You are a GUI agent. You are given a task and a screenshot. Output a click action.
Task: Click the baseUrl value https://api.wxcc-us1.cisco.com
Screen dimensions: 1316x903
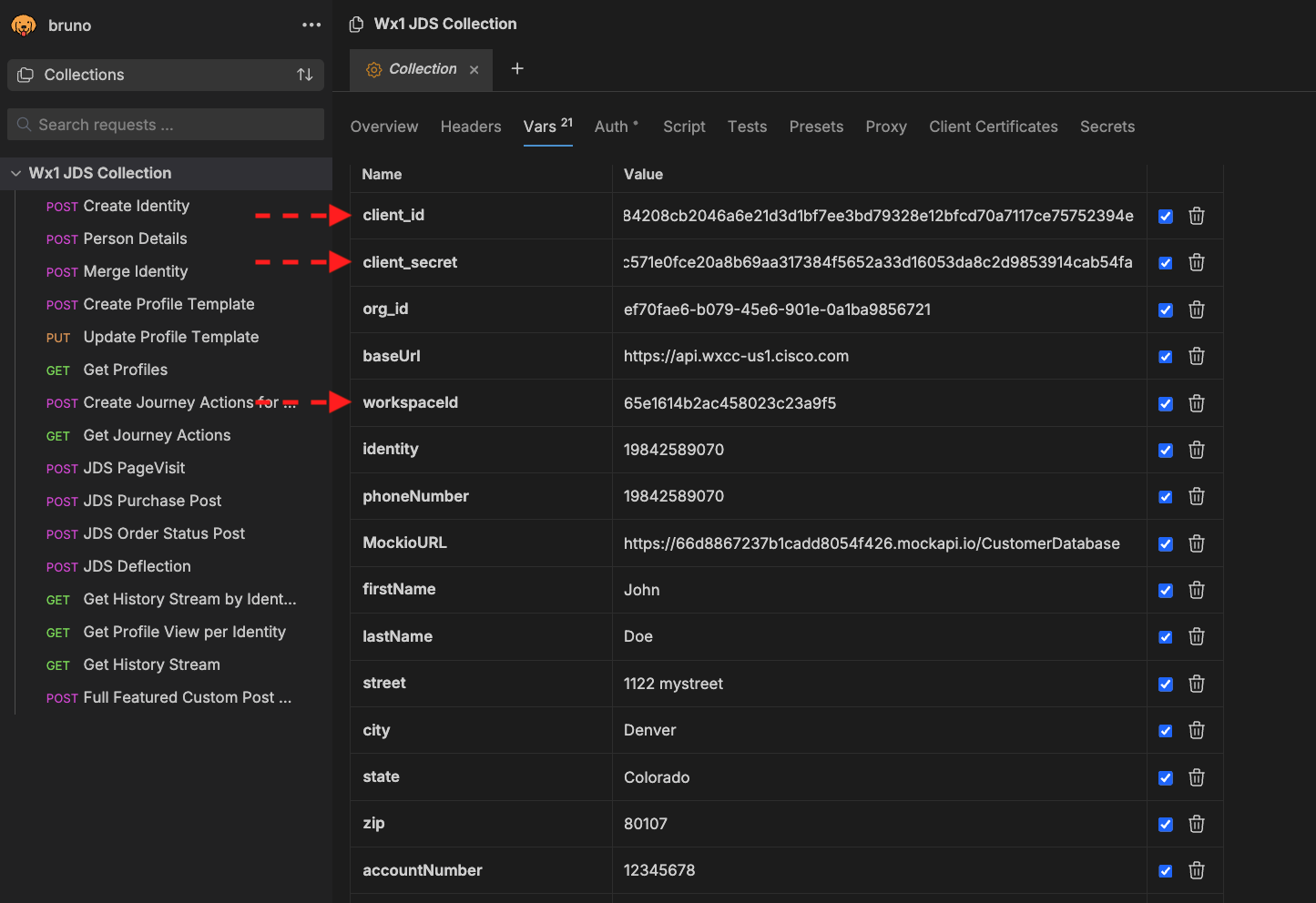(x=736, y=357)
